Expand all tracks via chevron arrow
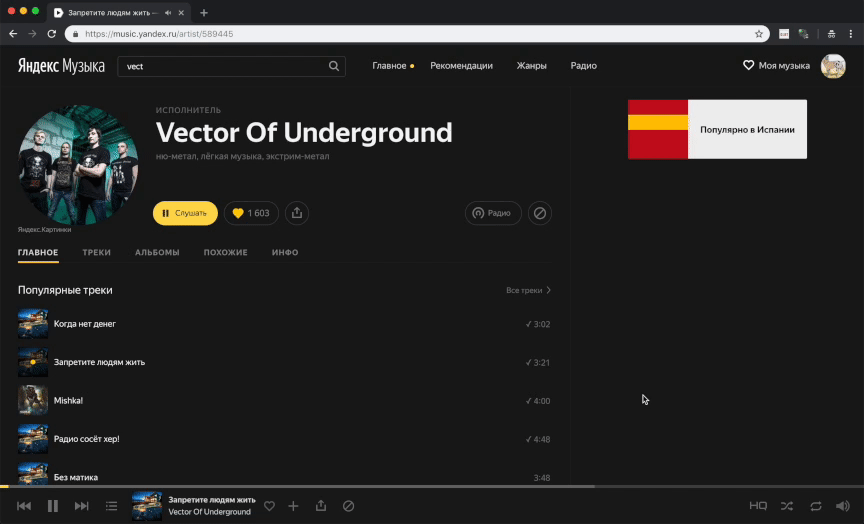Viewport: 864px width, 524px height. [x=548, y=290]
